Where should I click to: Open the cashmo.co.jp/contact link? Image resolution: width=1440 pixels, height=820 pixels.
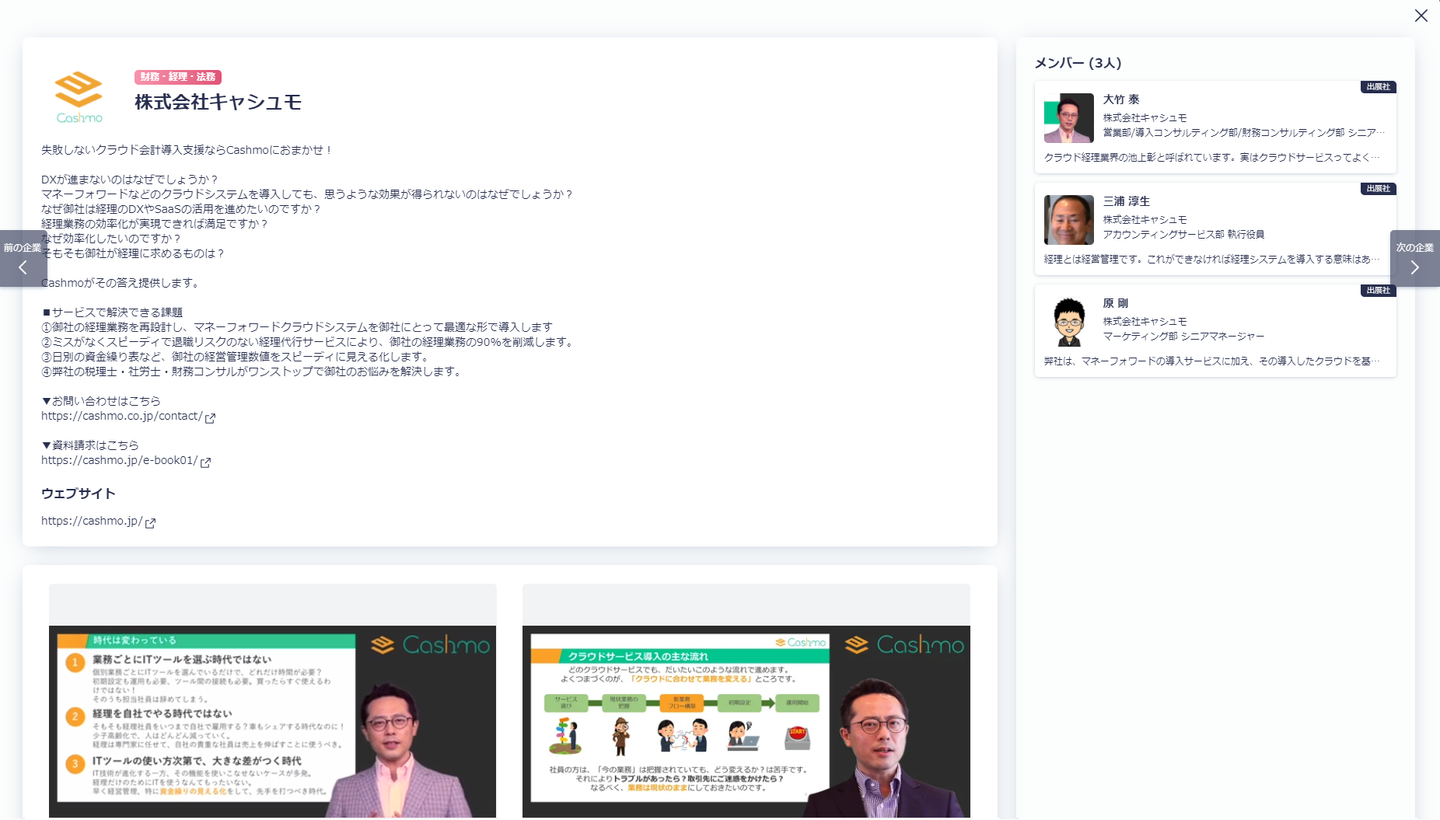coord(122,416)
